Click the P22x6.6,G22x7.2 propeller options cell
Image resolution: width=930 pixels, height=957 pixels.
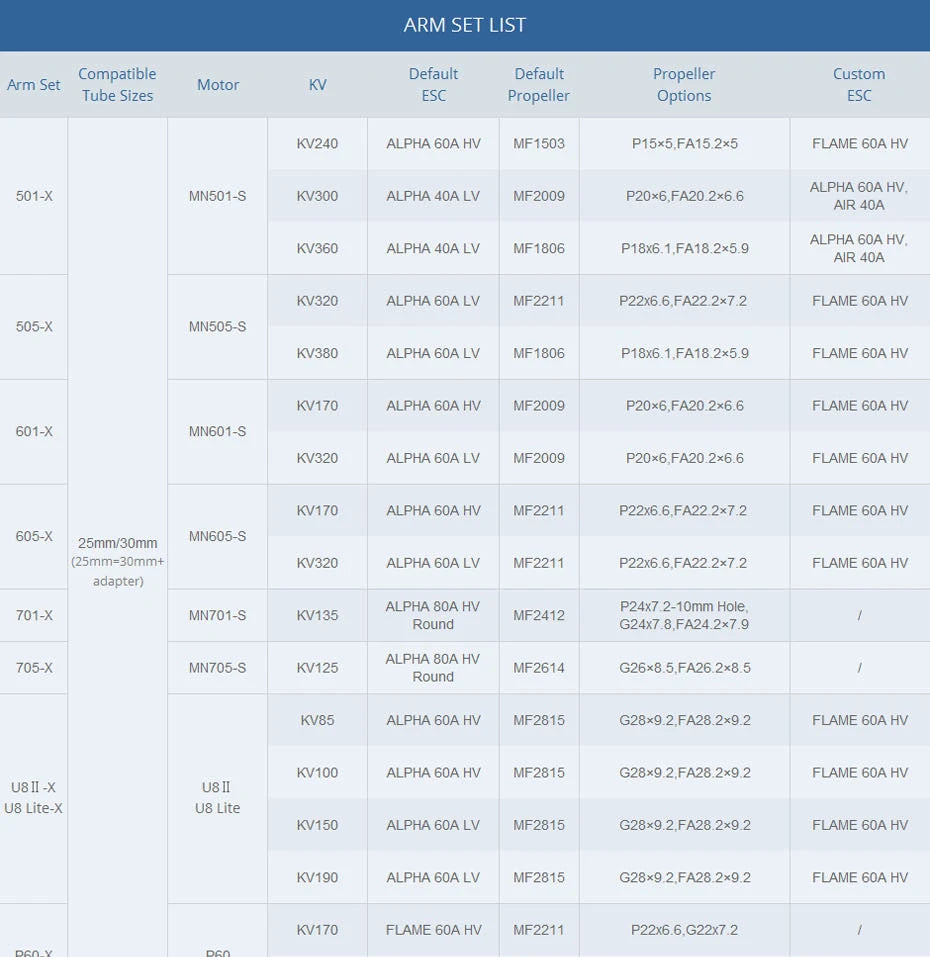click(x=684, y=930)
